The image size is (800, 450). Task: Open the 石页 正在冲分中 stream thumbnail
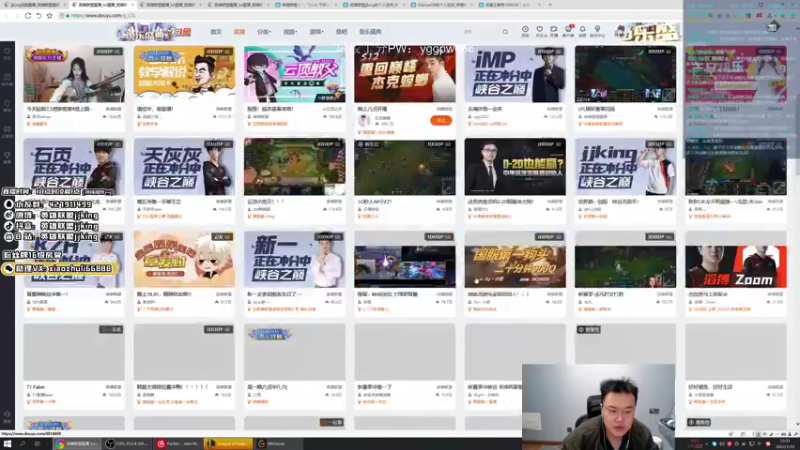click(74, 167)
